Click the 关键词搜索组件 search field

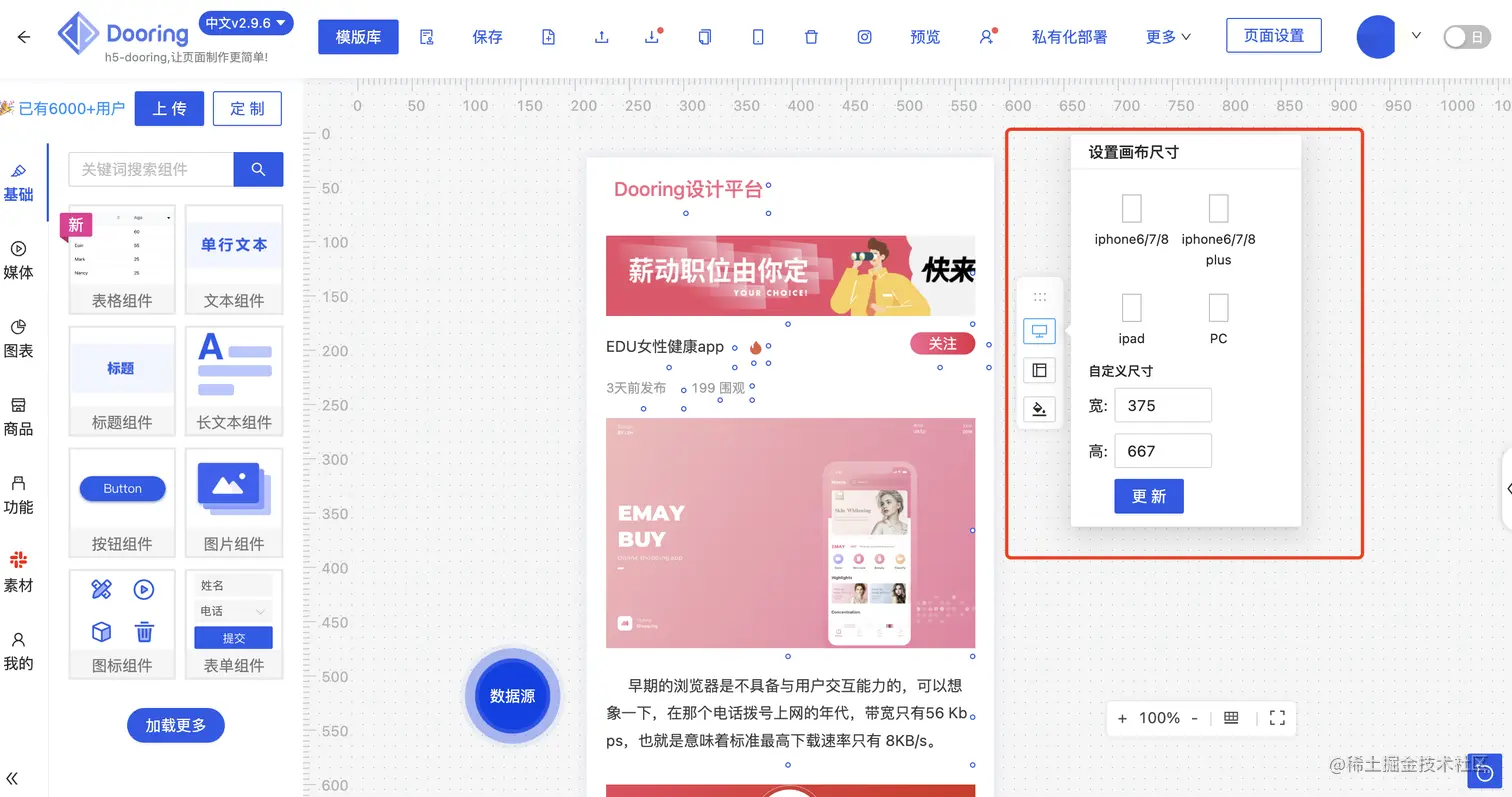pyautogui.click(x=151, y=169)
